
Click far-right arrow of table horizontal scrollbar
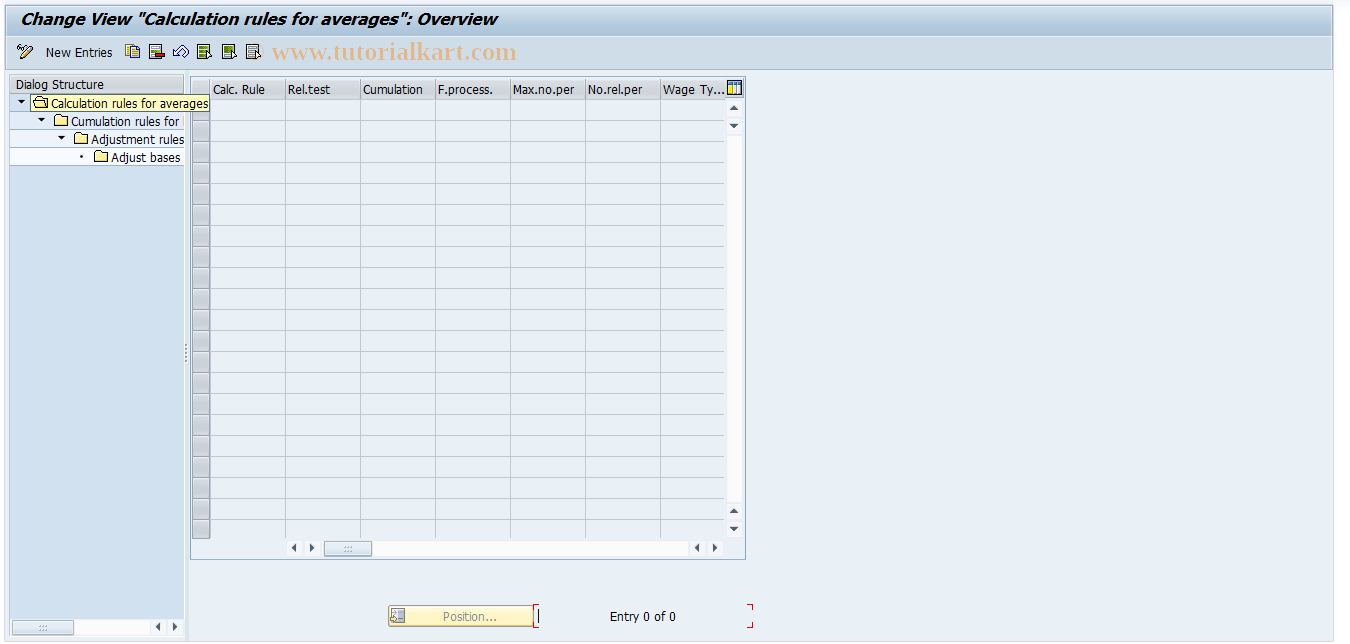tap(714, 548)
